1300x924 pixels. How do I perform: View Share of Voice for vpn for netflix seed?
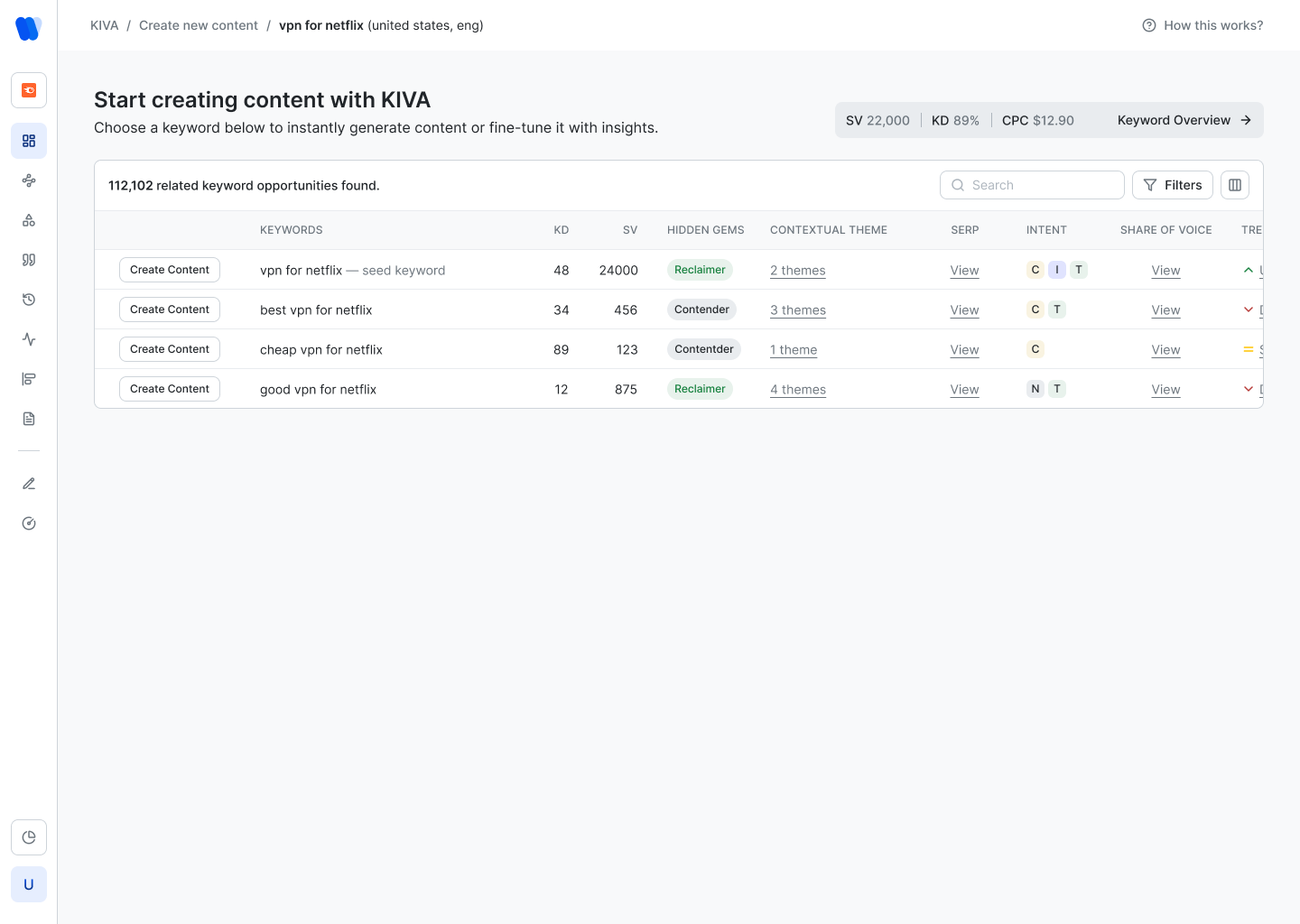click(1165, 271)
